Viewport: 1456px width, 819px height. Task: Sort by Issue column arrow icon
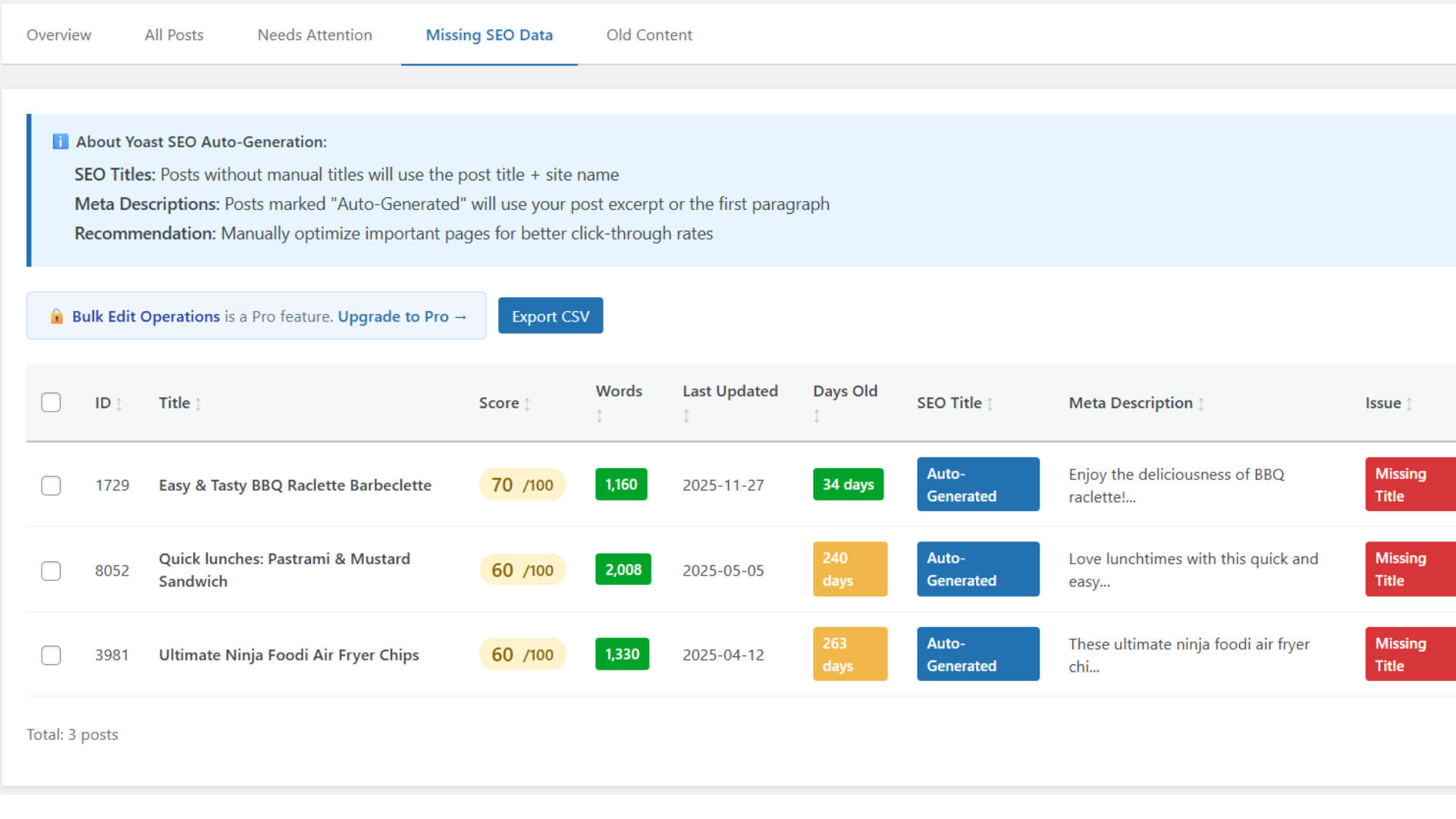1409,404
